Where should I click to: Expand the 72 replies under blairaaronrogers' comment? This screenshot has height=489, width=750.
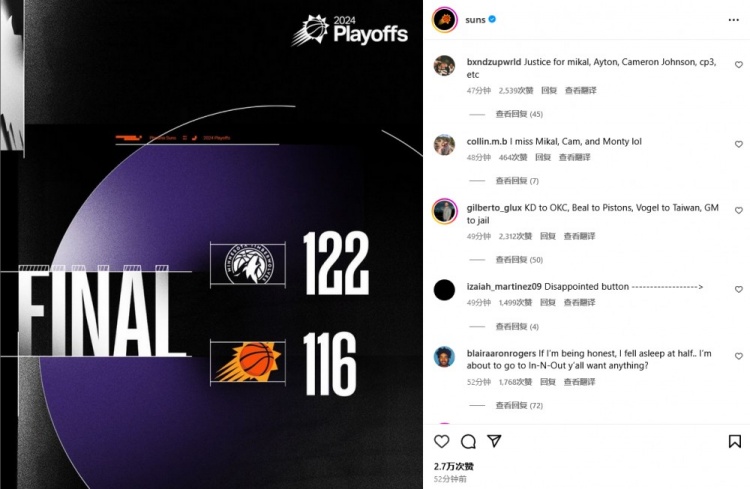519,405
